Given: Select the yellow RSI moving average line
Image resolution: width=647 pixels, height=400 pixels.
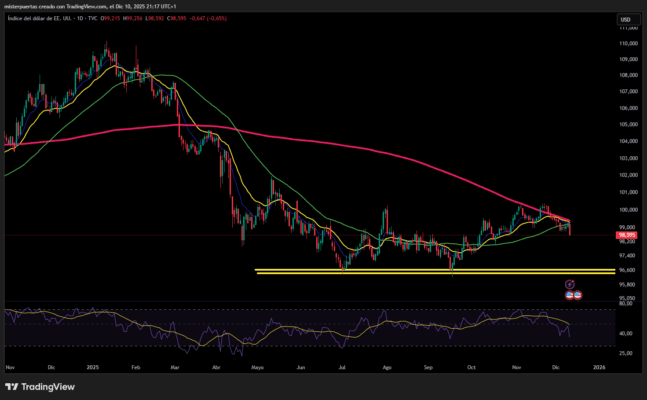Looking at the screenshot, I should (x=300, y=325).
